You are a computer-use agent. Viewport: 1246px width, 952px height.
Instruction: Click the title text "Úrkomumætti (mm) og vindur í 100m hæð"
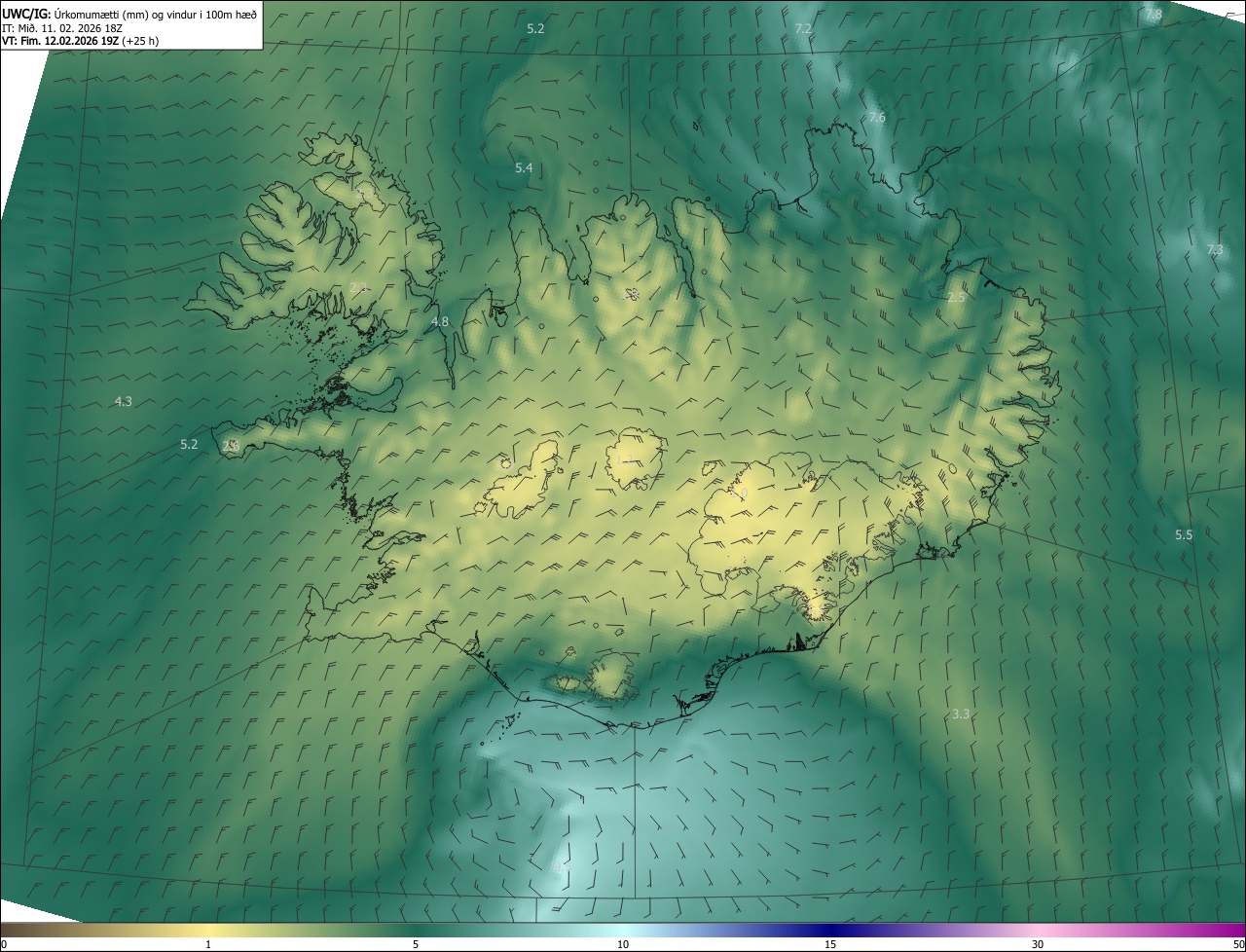(155, 14)
